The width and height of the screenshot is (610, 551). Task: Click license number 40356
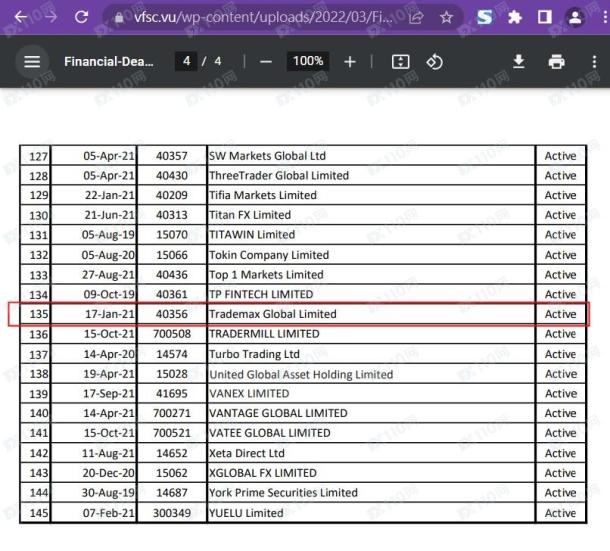click(172, 314)
